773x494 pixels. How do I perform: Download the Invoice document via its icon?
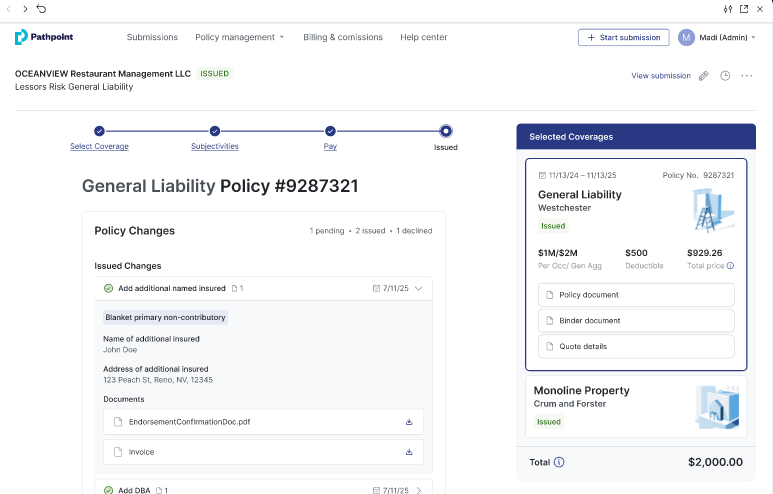point(409,452)
